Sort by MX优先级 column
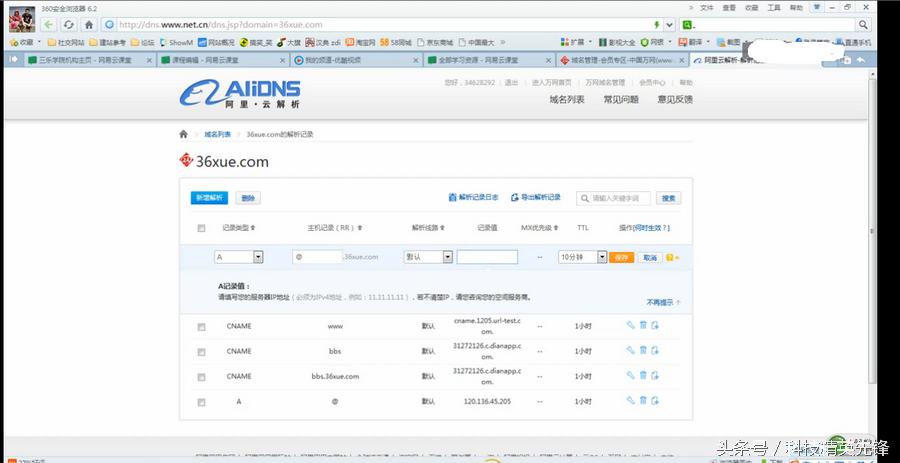This screenshot has height=463, width=900. pos(540,228)
